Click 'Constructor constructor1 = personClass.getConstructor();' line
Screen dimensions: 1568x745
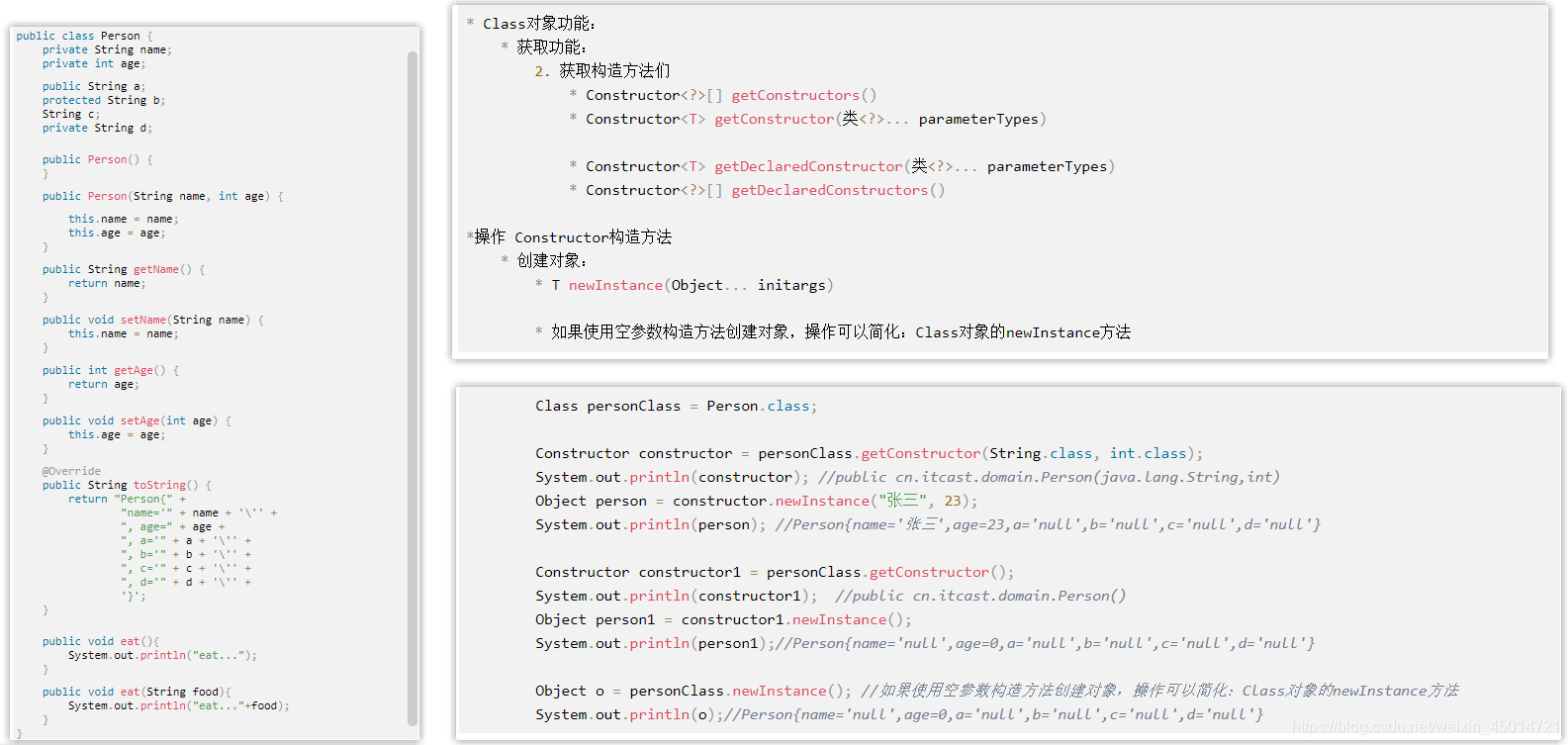[775, 572]
